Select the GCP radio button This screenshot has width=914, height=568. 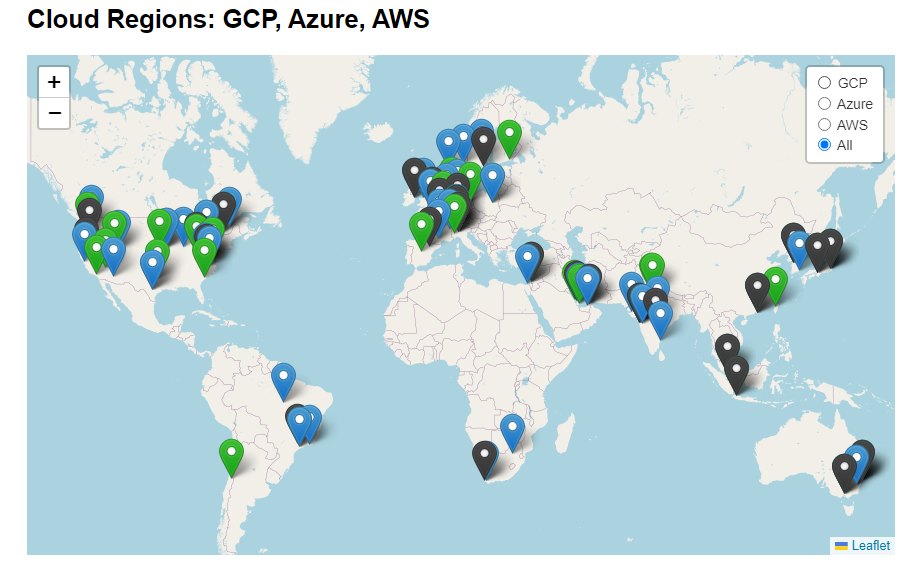[825, 83]
